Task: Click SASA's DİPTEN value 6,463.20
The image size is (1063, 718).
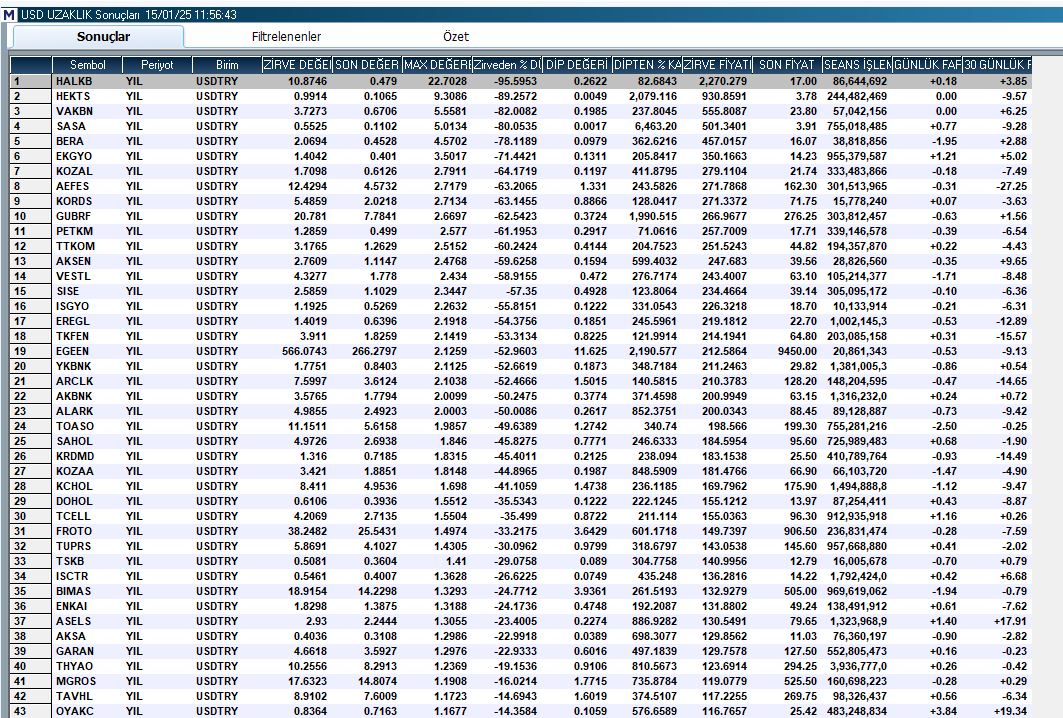Action: coord(656,126)
